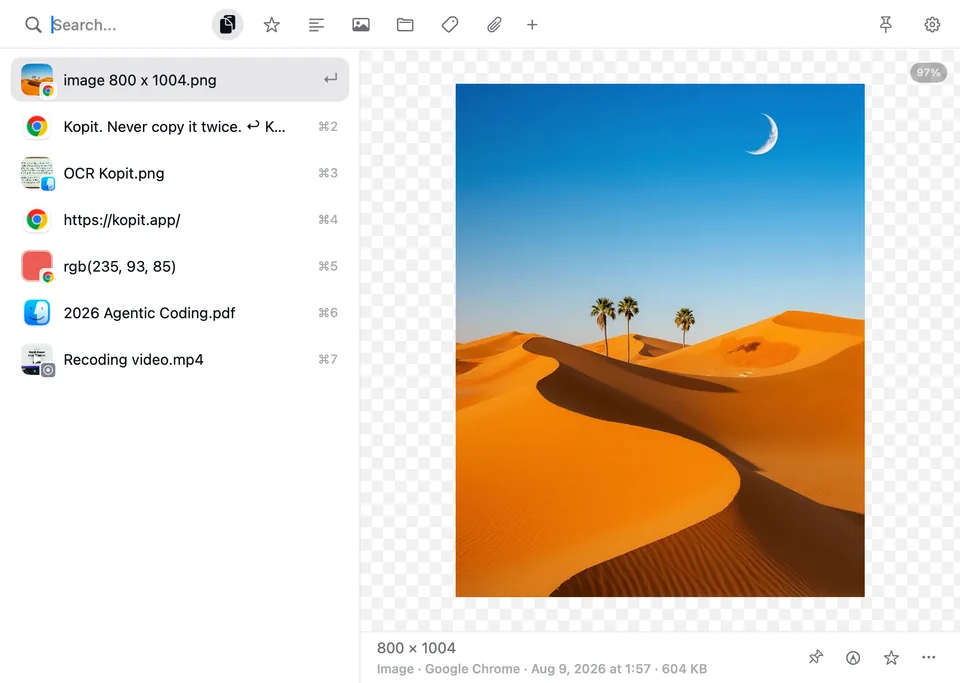Image resolution: width=960 pixels, height=683 pixels.
Task: Filter clipboard history by files folder icon
Action: click(405, 25)
